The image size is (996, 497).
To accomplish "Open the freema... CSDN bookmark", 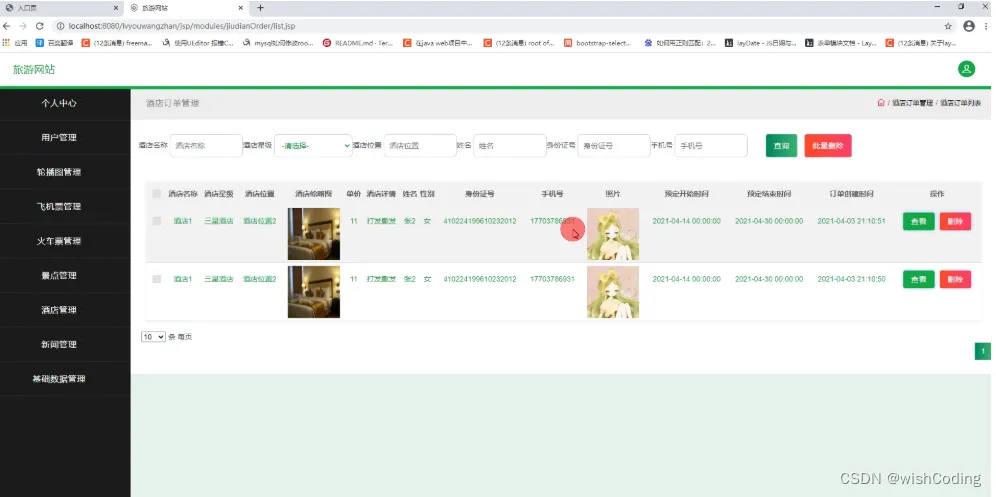I will 117,43.
